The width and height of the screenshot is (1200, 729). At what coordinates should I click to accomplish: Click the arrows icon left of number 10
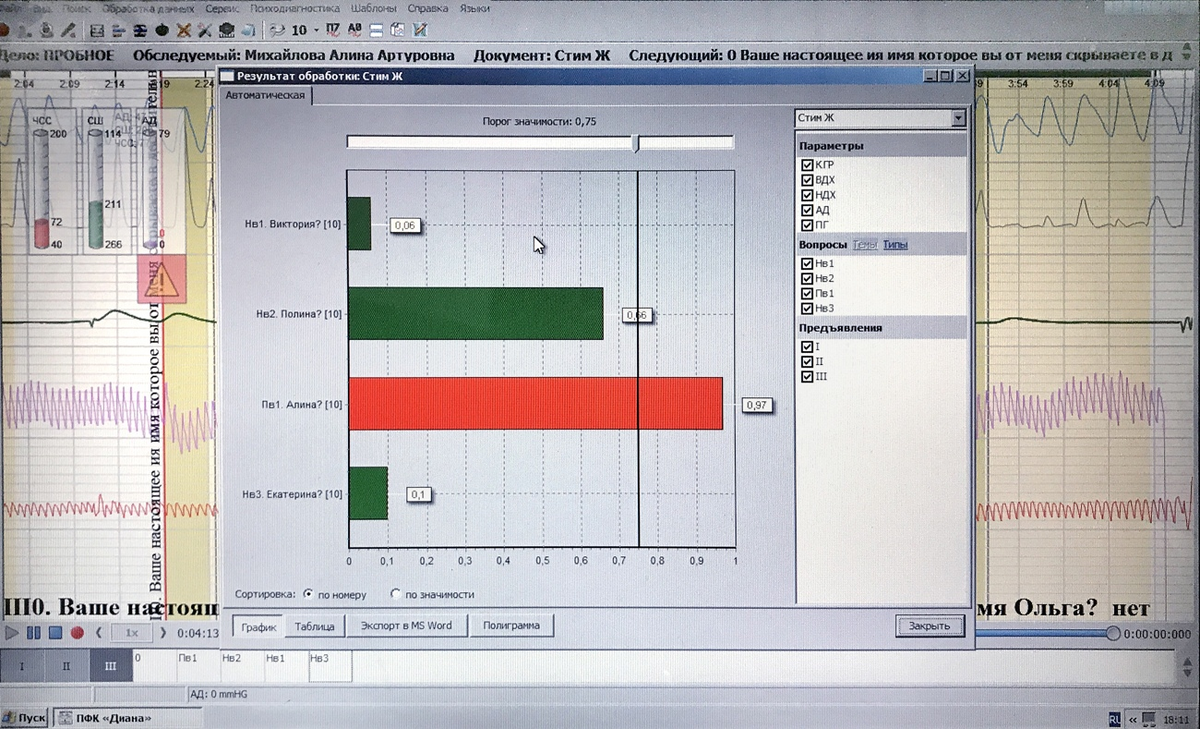coord(276,31)
